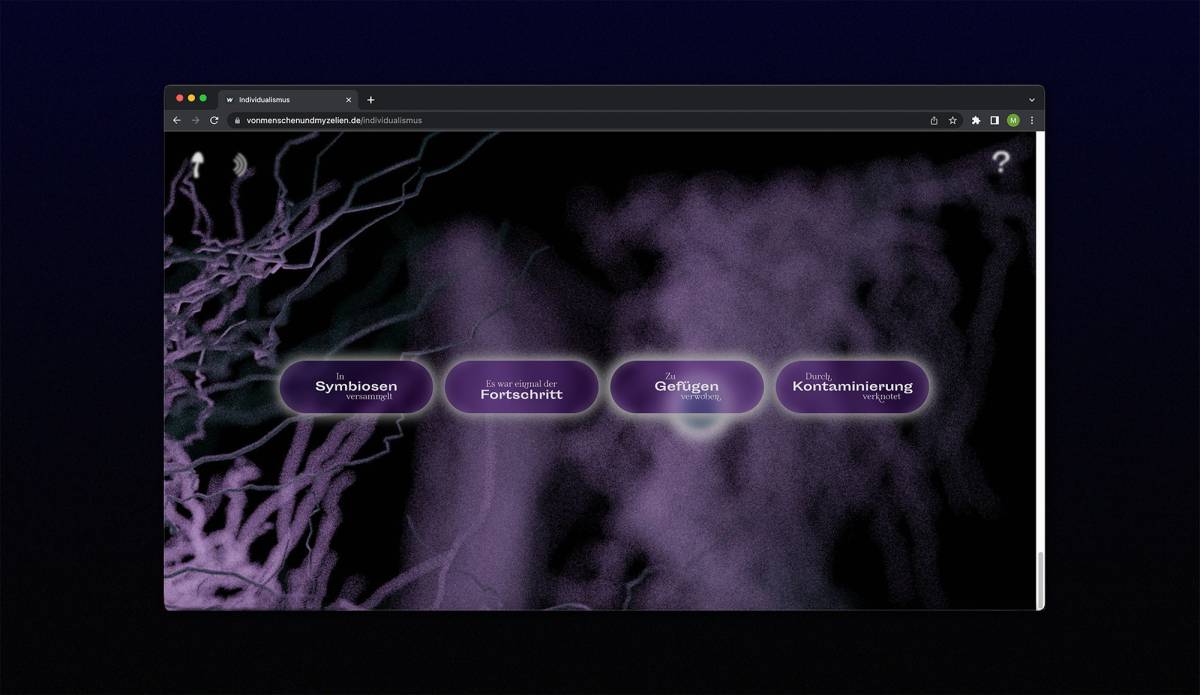Image resolution: width=1200 pixels, height=695 pixels.
Task: Open 'Es war einmal der Fortschritt'
Action: pos(521,388)
